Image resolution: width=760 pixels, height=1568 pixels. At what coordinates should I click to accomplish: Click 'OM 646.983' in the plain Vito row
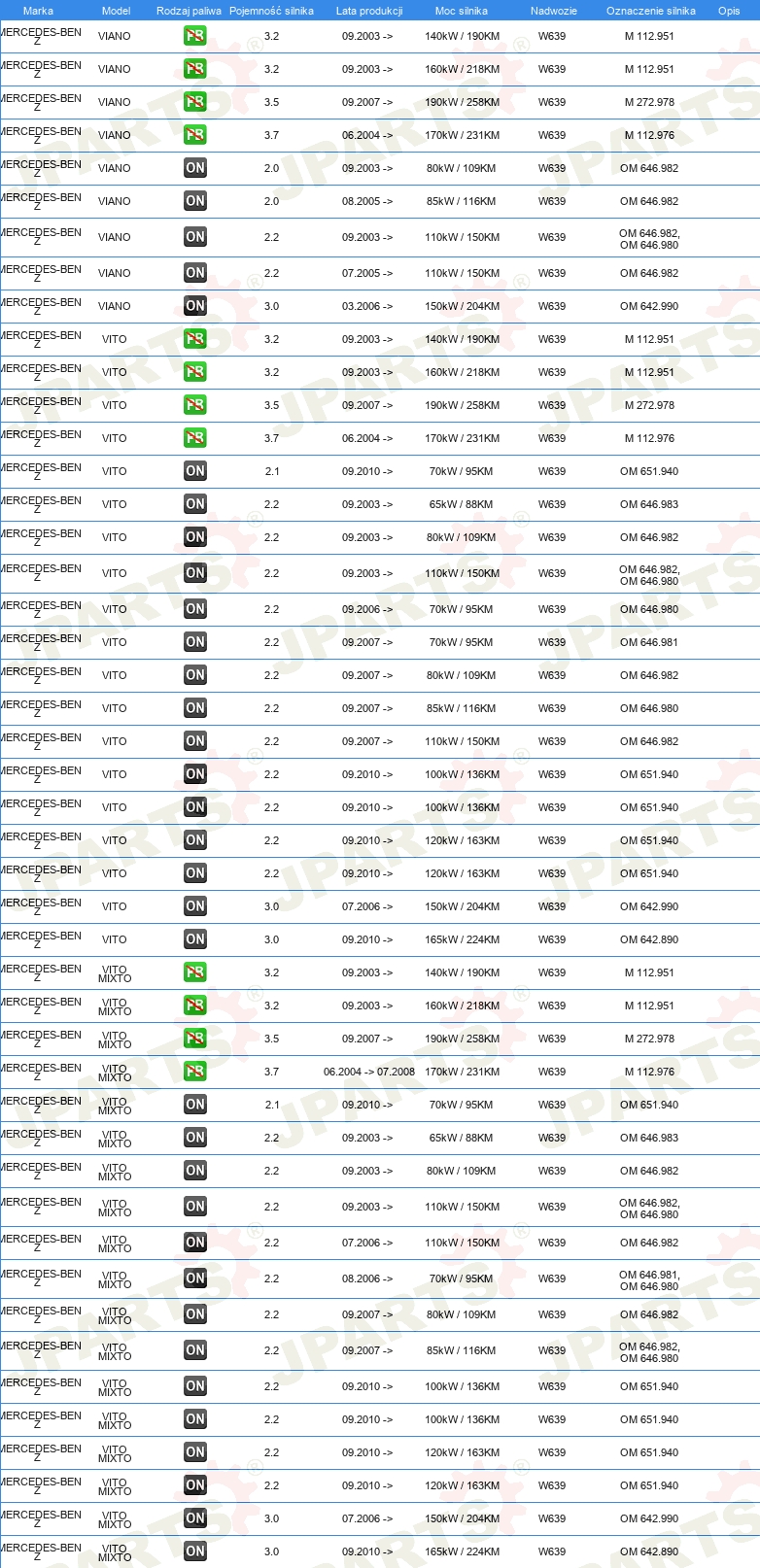[649, 504]
